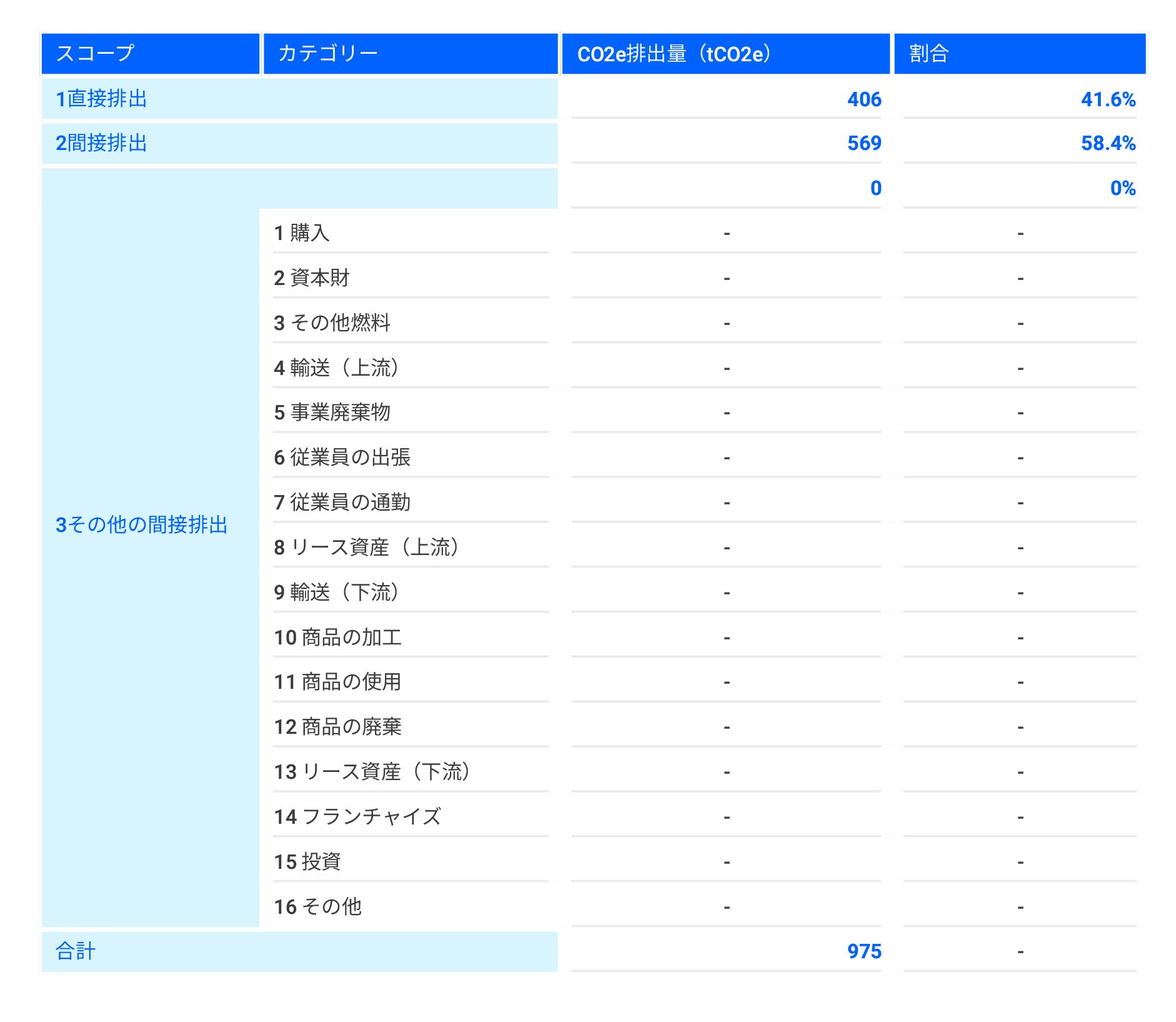Viewport: 1176px width, 1022px height.
Task: Select category 2 資本財
Action: (312, 278)
